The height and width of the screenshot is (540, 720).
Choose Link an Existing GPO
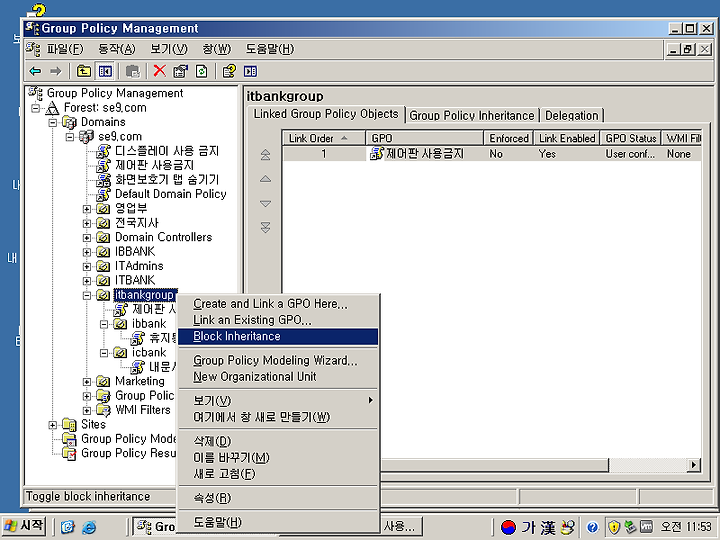(x=278, y=320)
